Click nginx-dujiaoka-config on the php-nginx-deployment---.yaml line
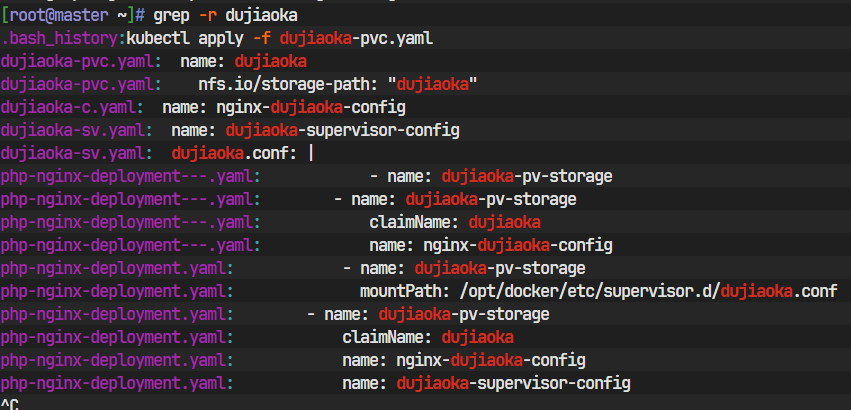Viewport: 851px width, 410px height. coord(491,245)
